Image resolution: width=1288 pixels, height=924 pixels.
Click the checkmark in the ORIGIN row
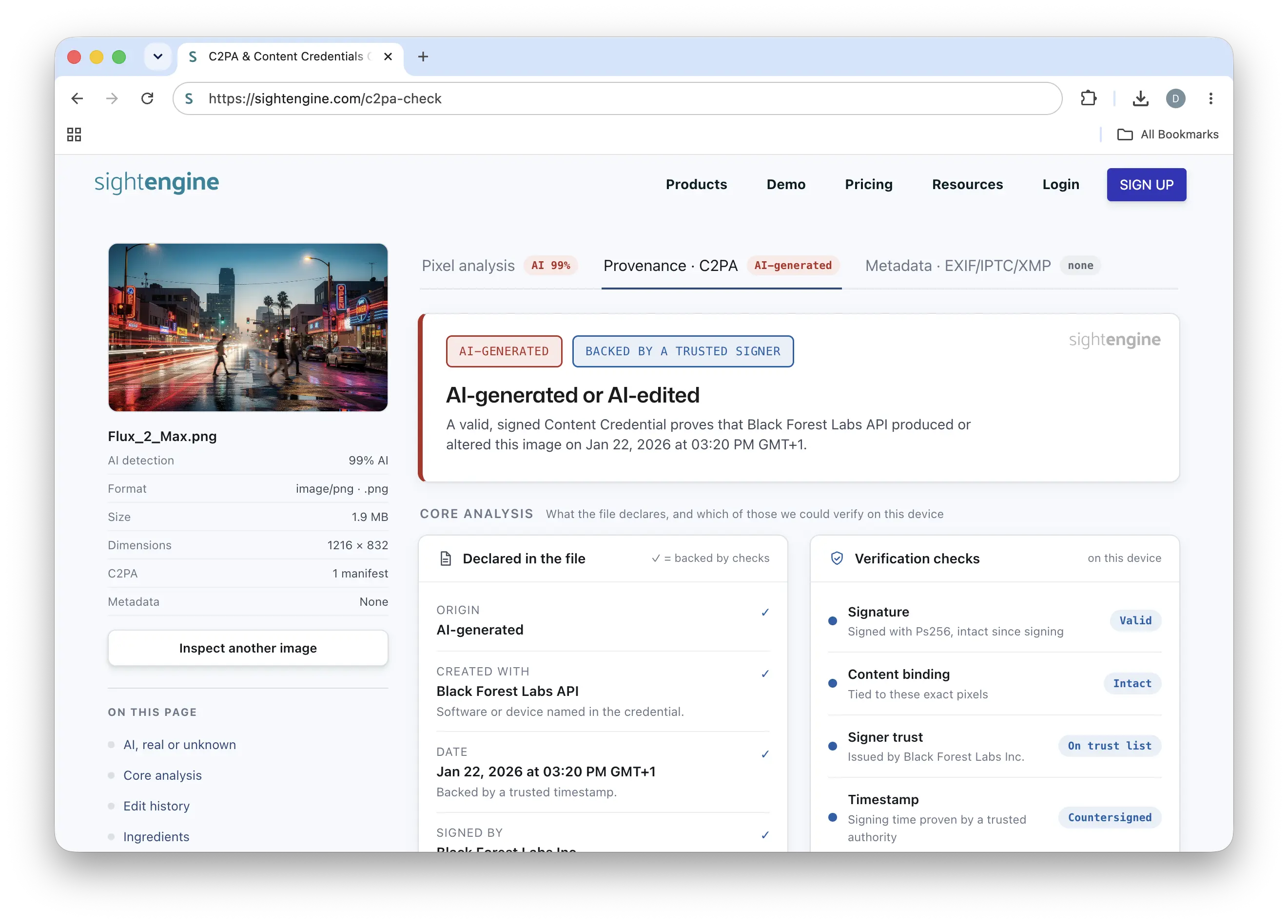pyautogui.click(x=765, y=612)
